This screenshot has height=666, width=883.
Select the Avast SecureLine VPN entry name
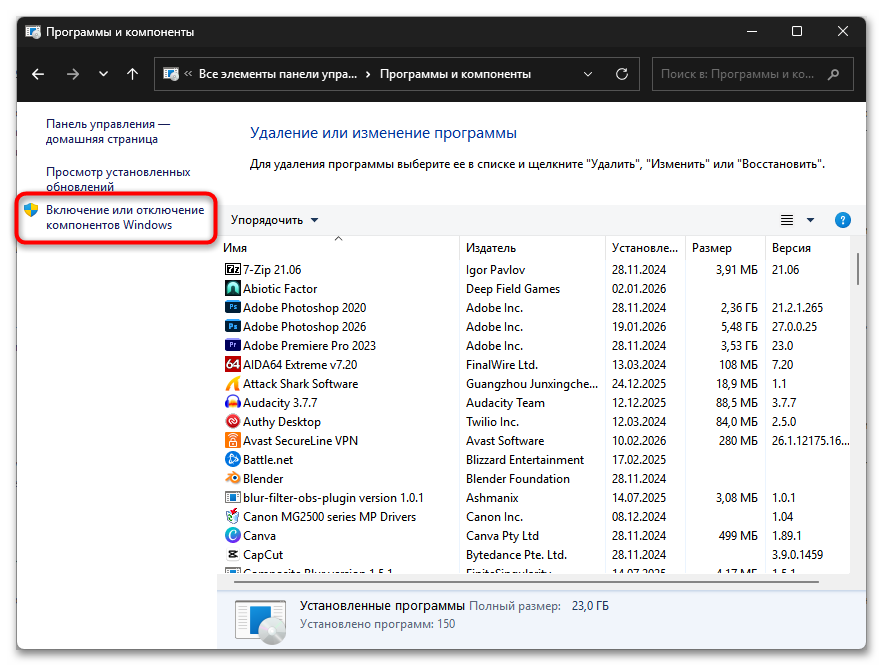click(x=300, y=440)
